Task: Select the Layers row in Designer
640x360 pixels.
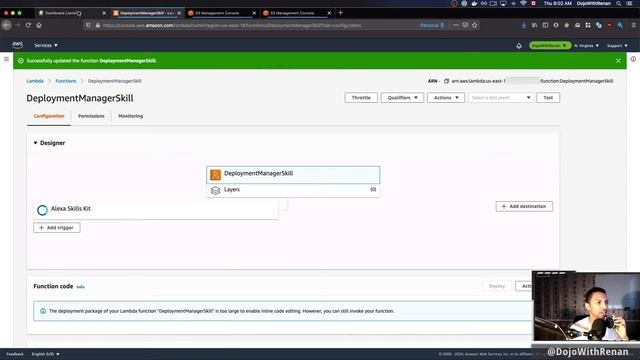Action: [293, 190]
